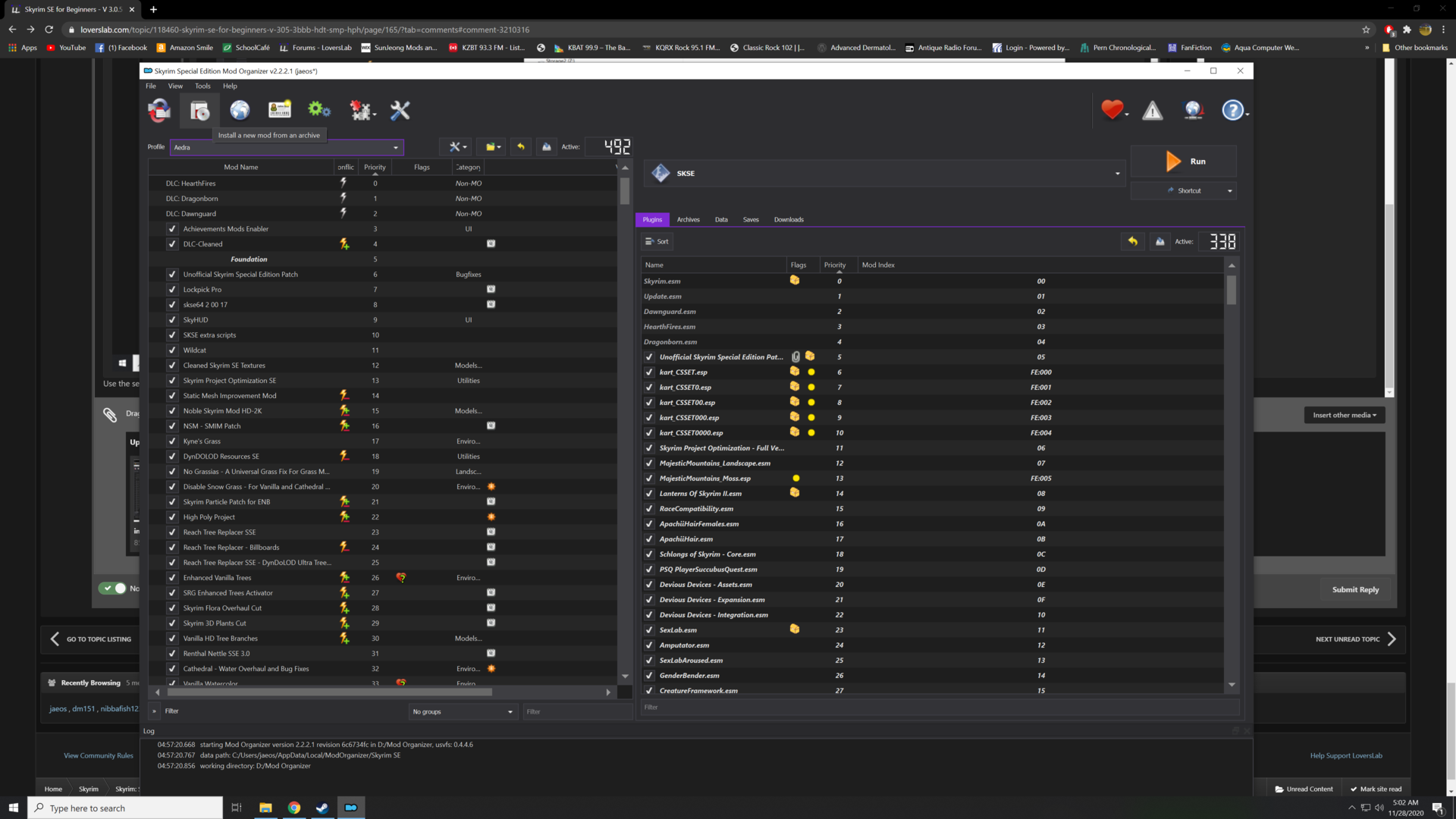
Task: Click the Windows taskbar search box
Action: pyautogui.click(x=125, y=808)
